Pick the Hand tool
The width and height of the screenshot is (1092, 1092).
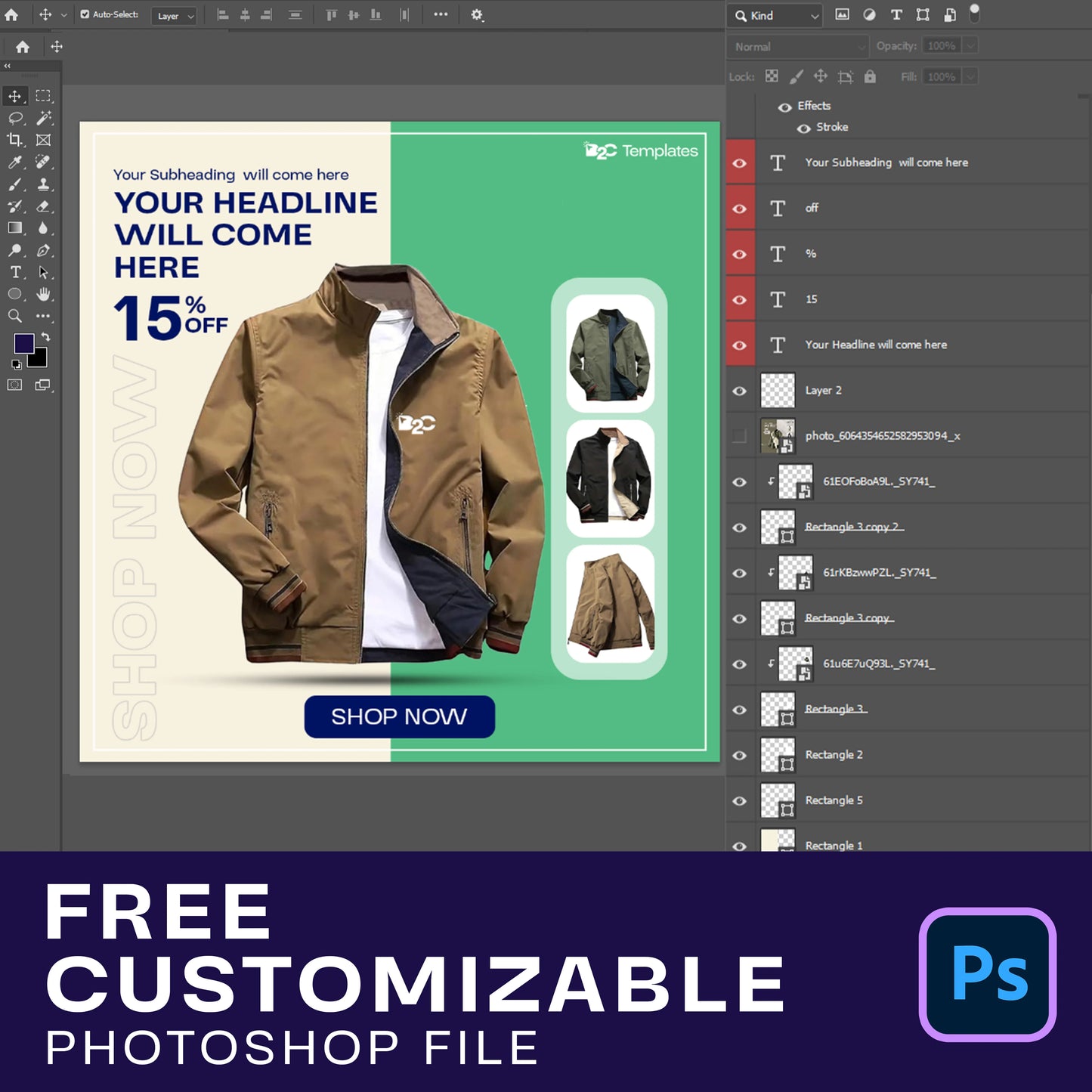coord(44,294)
